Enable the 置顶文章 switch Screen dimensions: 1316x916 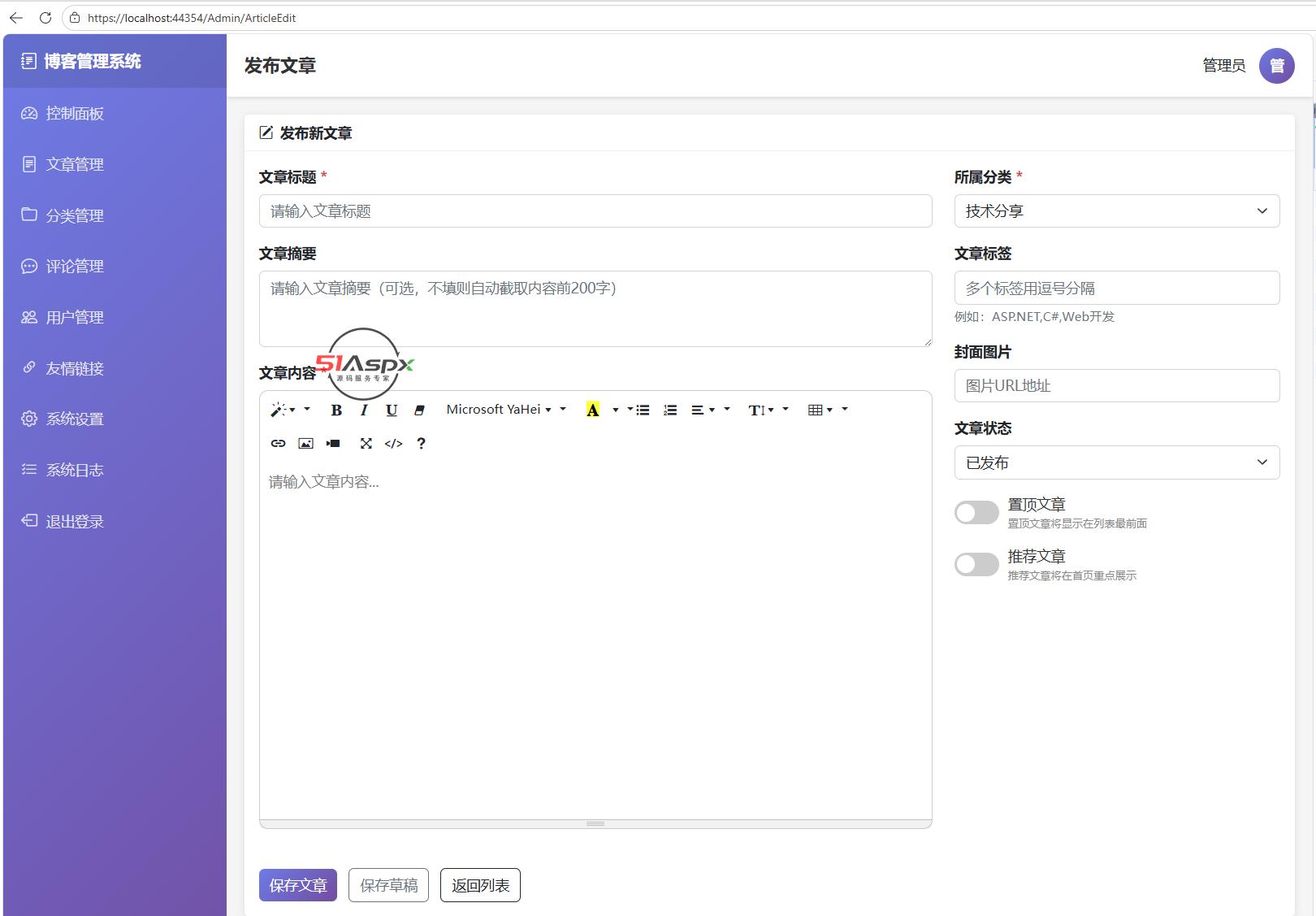[976, 513]
